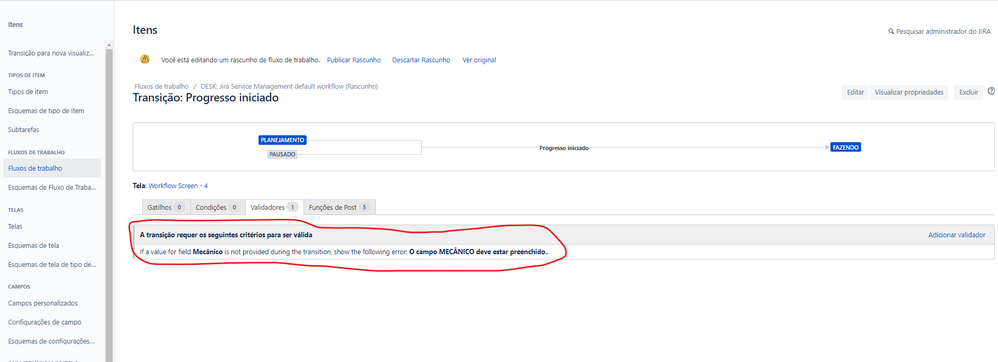This screenshot has width=998, height=362.
Task: Click the PLANEJAMENTO status lozenge
Action: (283, 140)
